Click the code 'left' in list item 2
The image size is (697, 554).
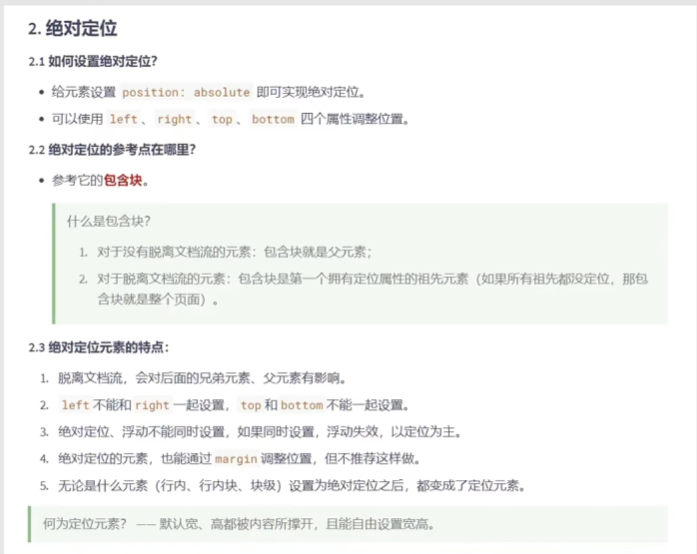pyautogui.click(x=75, y=405)
